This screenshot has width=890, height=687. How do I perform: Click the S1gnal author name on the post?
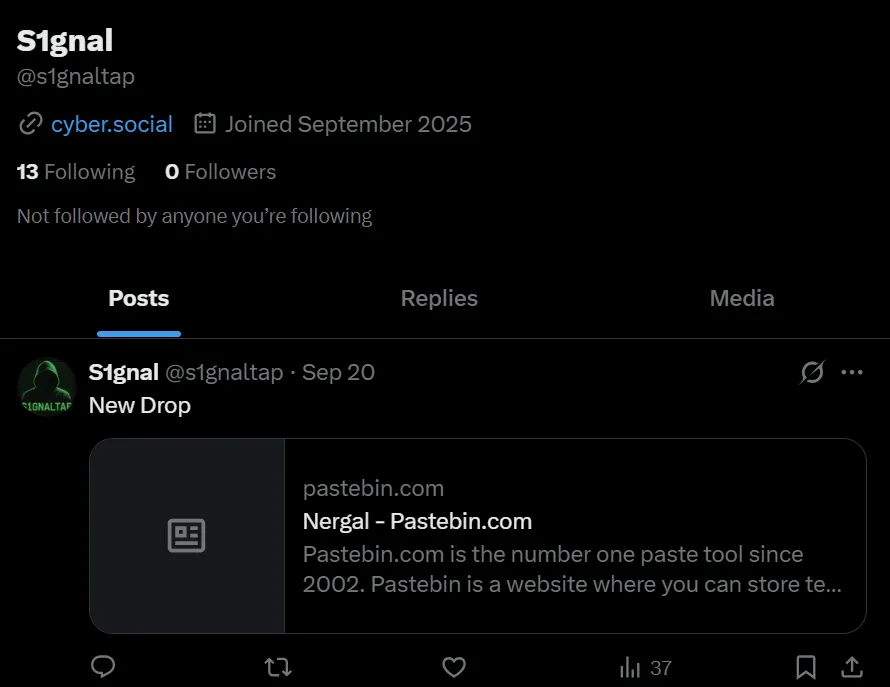[123, 373]
